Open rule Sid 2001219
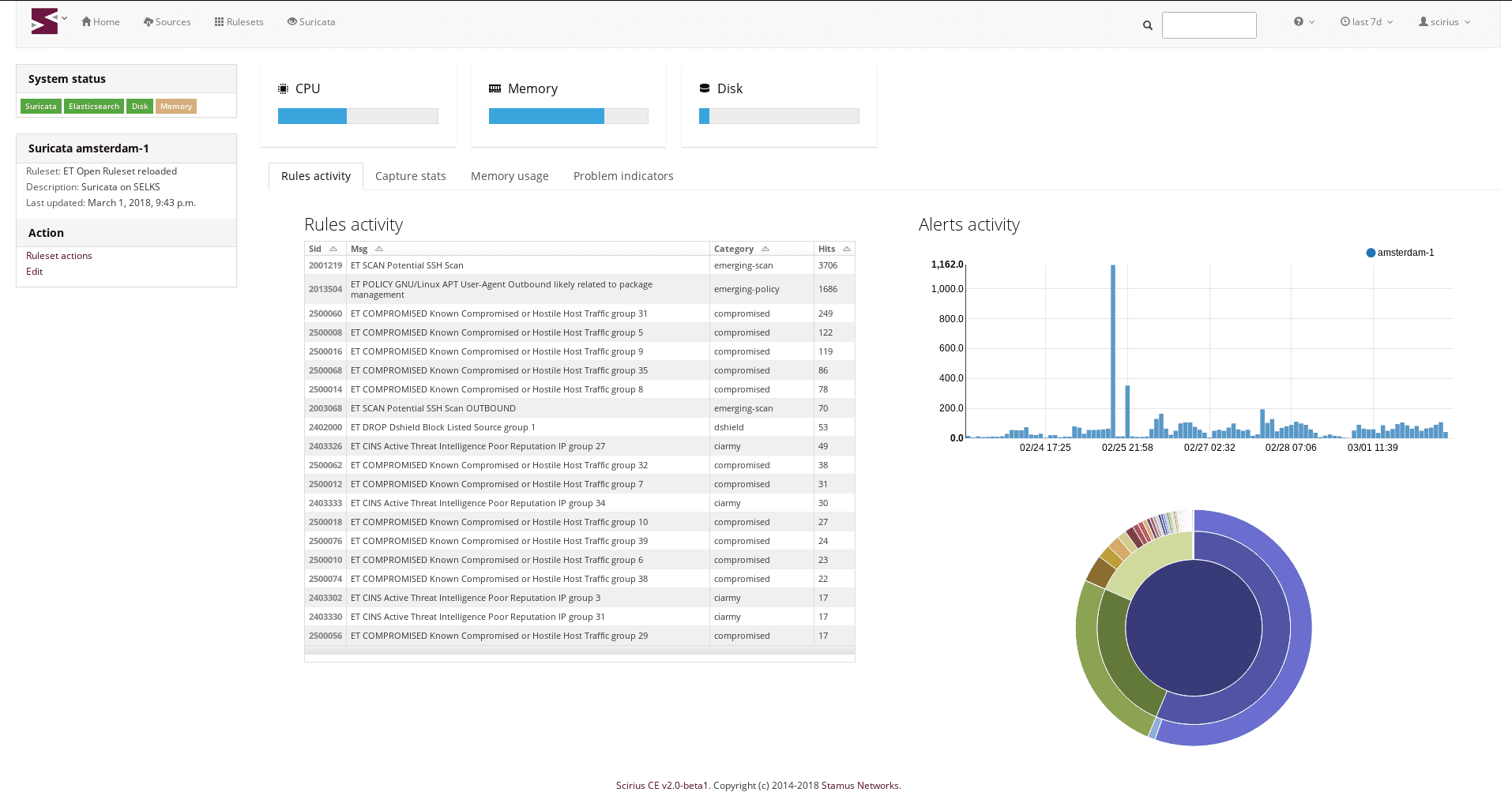Screen dimensions: 1512x807 pyautogui.click(x=325, y=265)
